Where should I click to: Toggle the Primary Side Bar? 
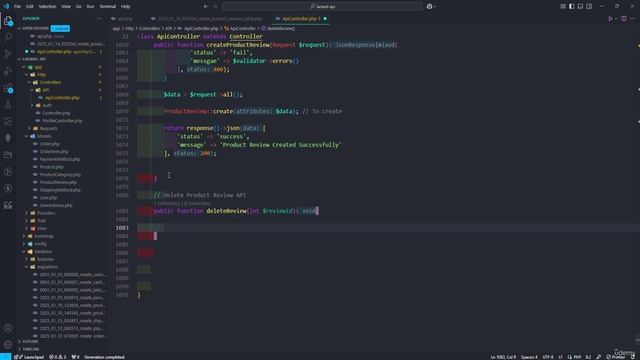(571, 6)
